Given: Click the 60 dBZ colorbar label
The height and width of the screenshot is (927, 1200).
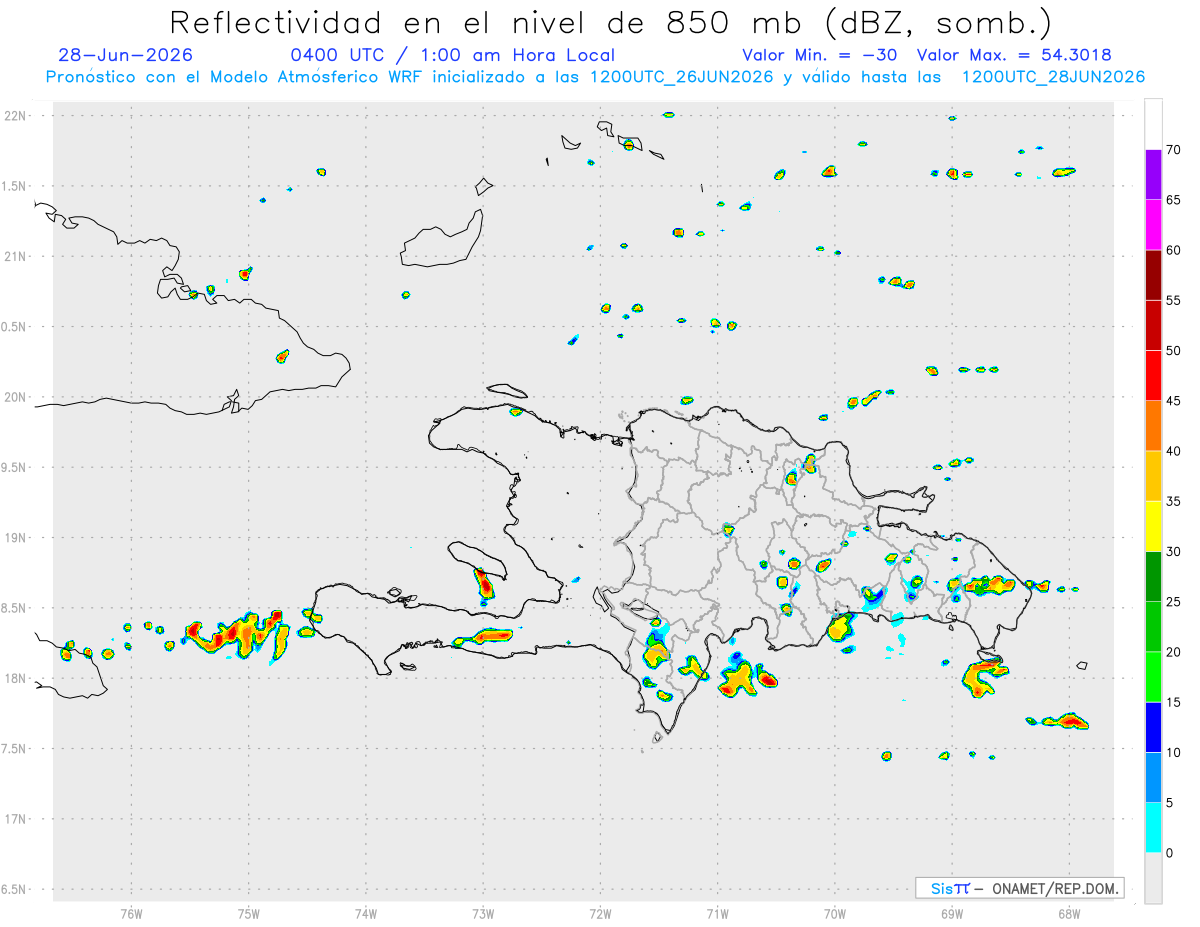Looking at the screenshot, I should click(x=1174, y=250).
